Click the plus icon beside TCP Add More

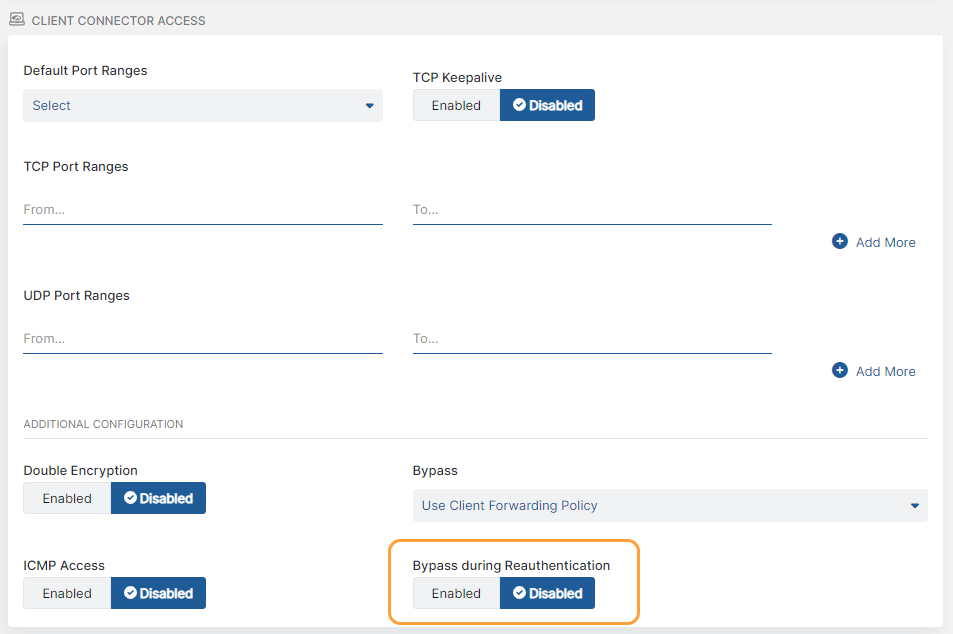click(840, 241)
